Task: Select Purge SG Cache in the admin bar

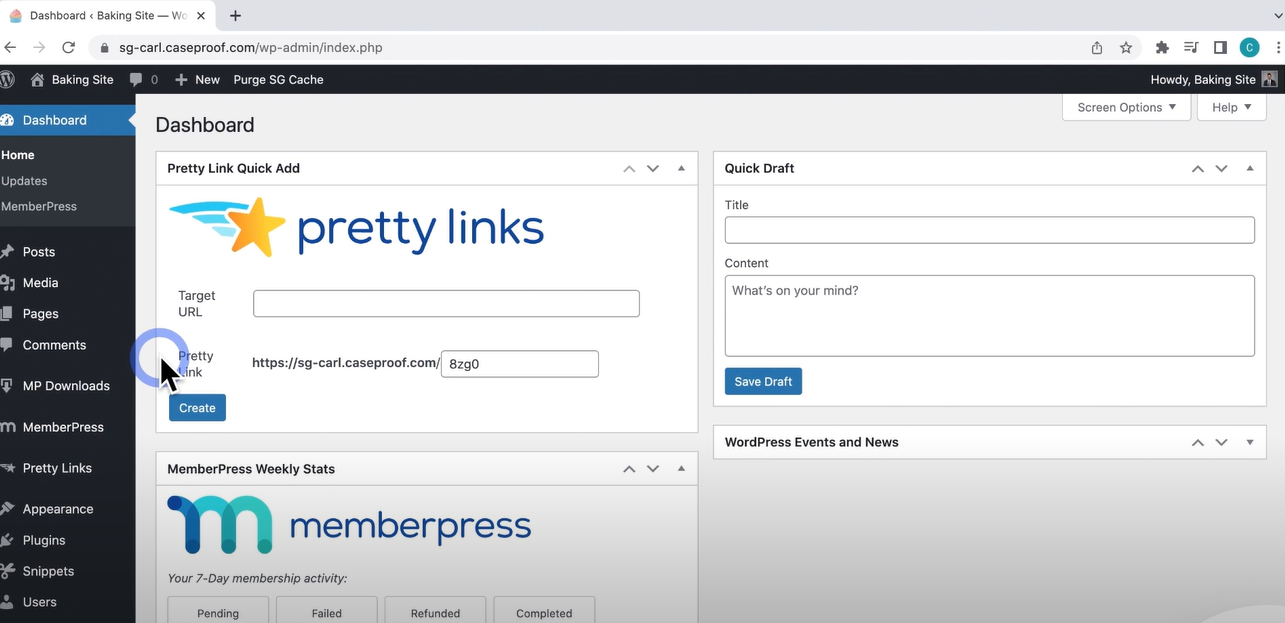Action: 278,79
